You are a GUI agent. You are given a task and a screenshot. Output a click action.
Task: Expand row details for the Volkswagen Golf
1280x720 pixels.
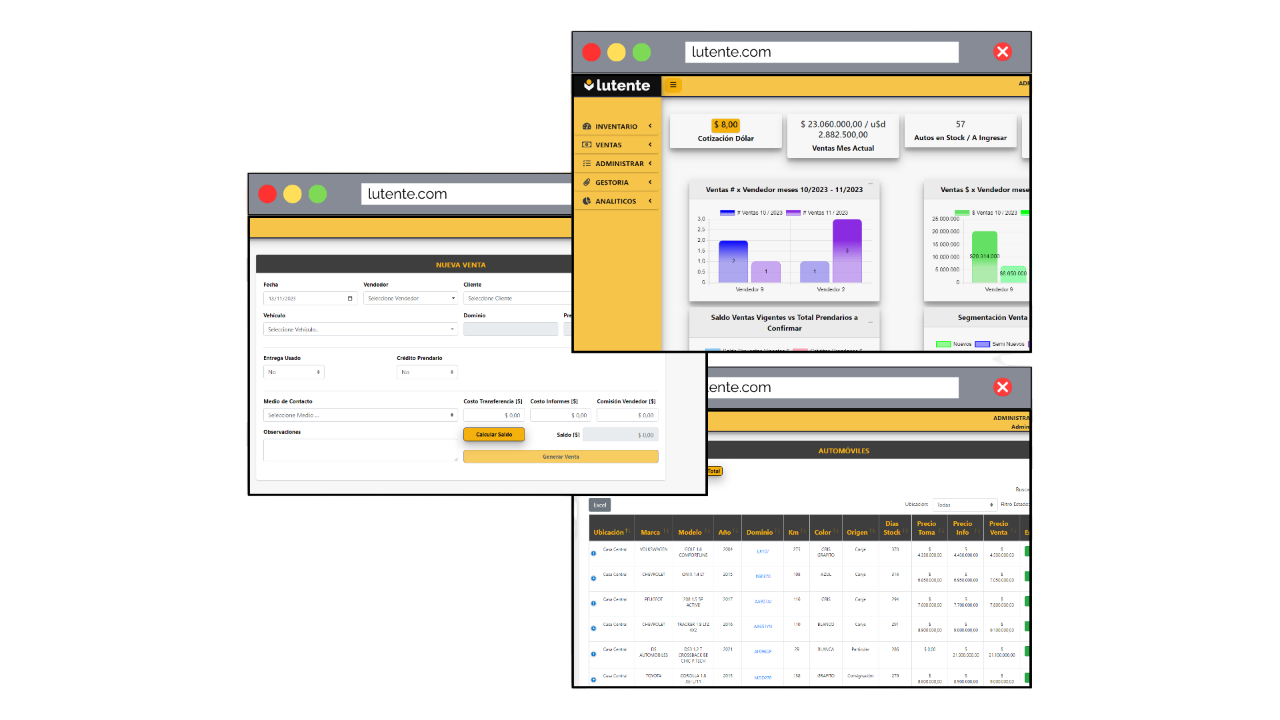tap(593, 553)
